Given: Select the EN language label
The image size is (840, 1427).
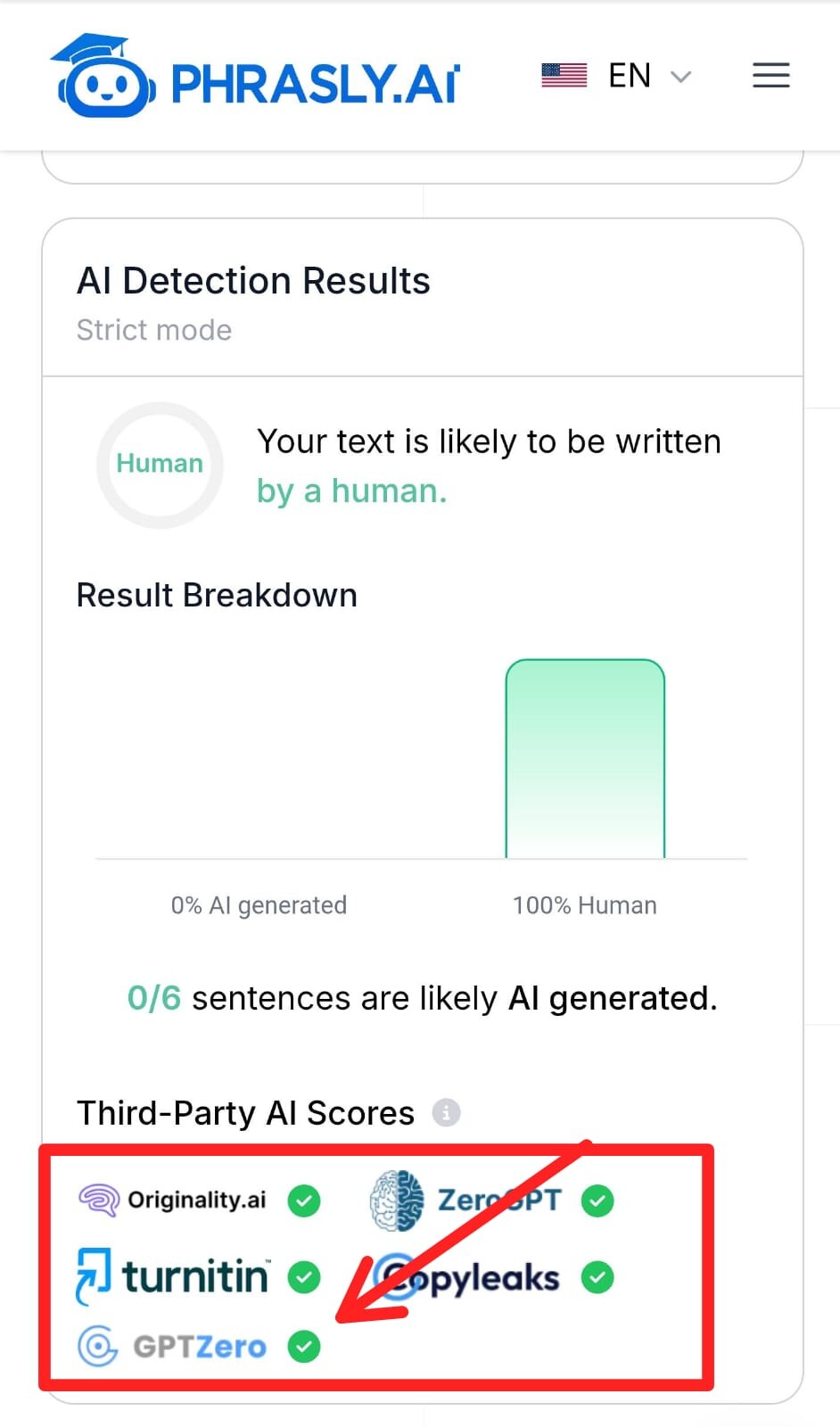Looking at the screenshot, I should [630, 76].
